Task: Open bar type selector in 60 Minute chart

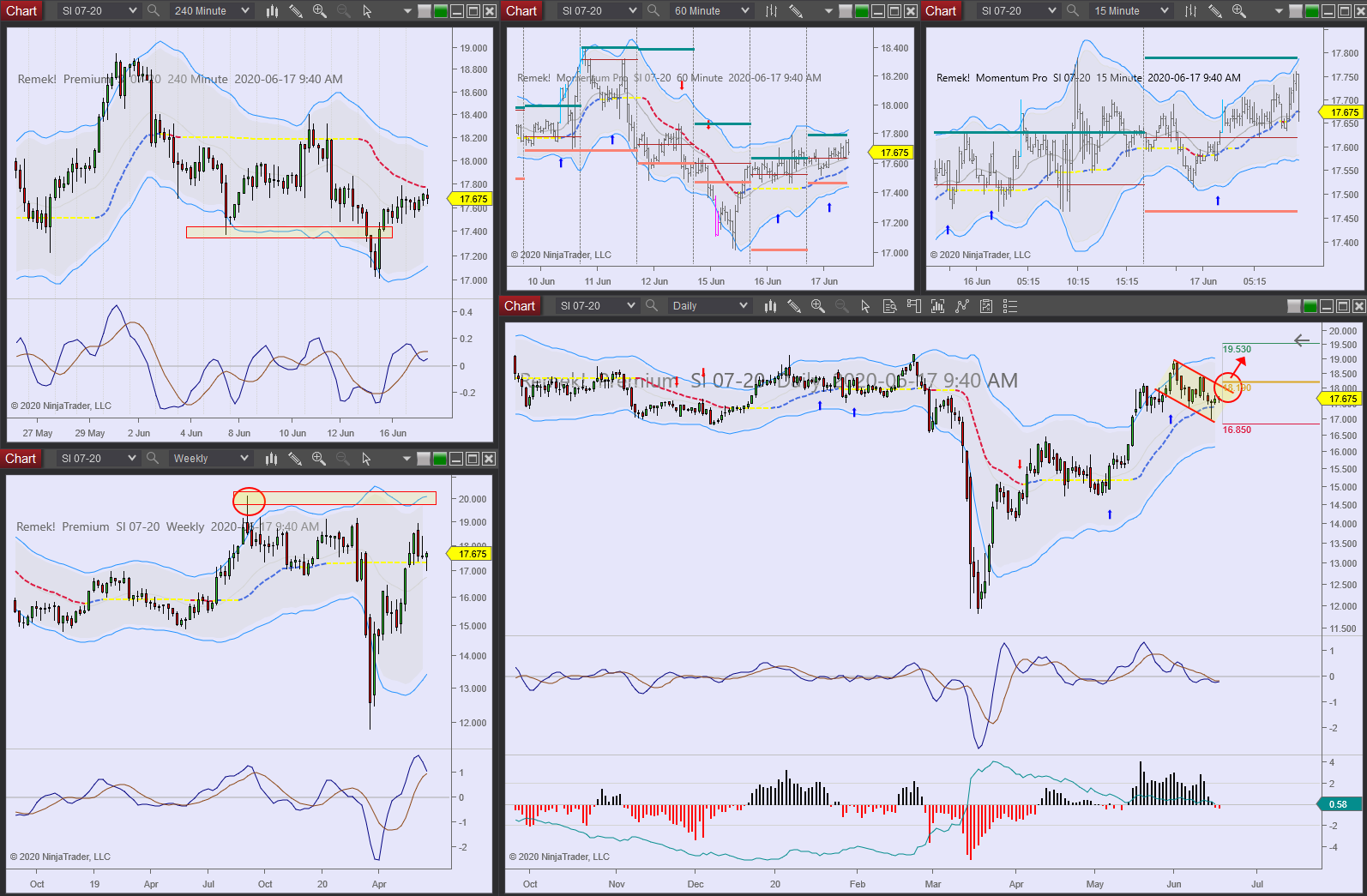Action: (771, 11)
